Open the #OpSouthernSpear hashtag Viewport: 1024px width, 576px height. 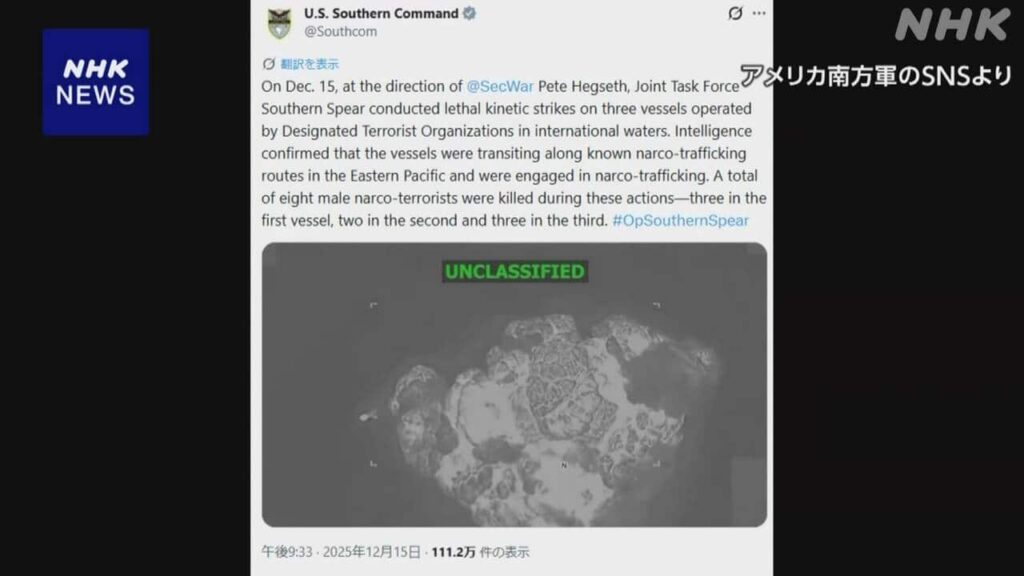point(680,221)
